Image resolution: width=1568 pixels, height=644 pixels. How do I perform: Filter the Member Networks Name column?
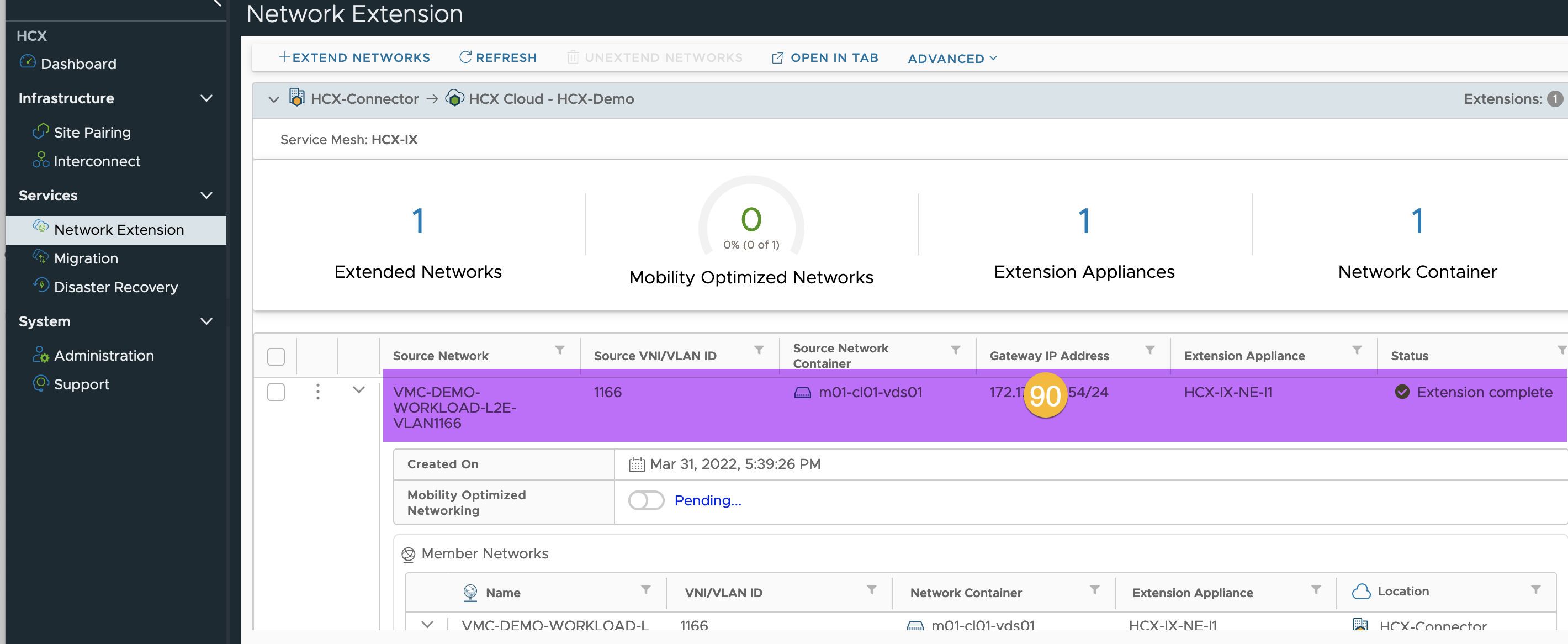tap(646, 590)
